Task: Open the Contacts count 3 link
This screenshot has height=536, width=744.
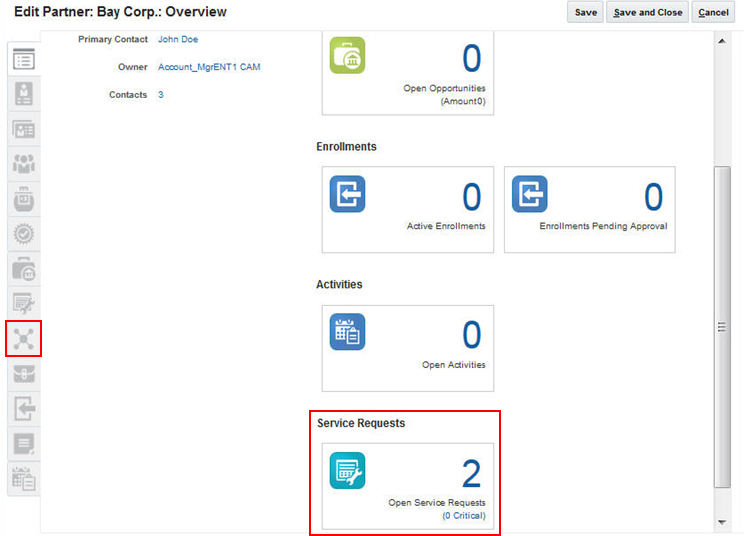Action: (x=161, y=95)
